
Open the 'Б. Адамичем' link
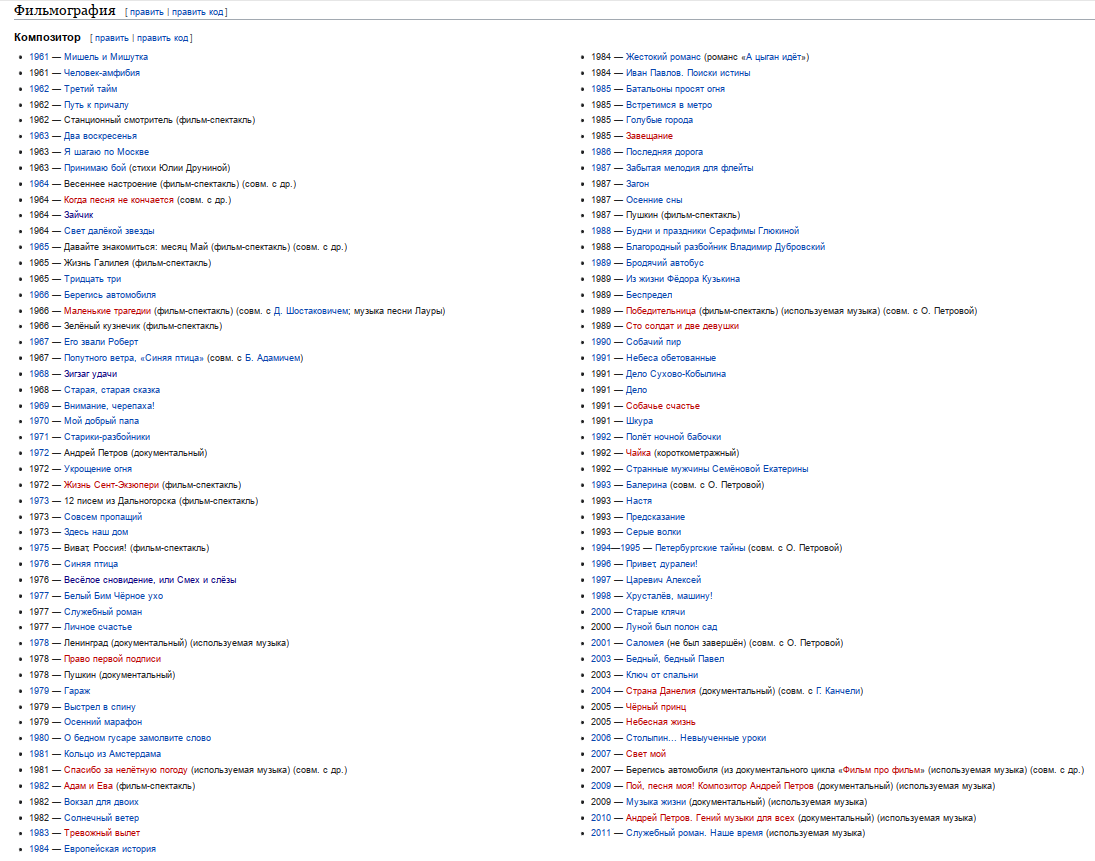click(272, 358)
